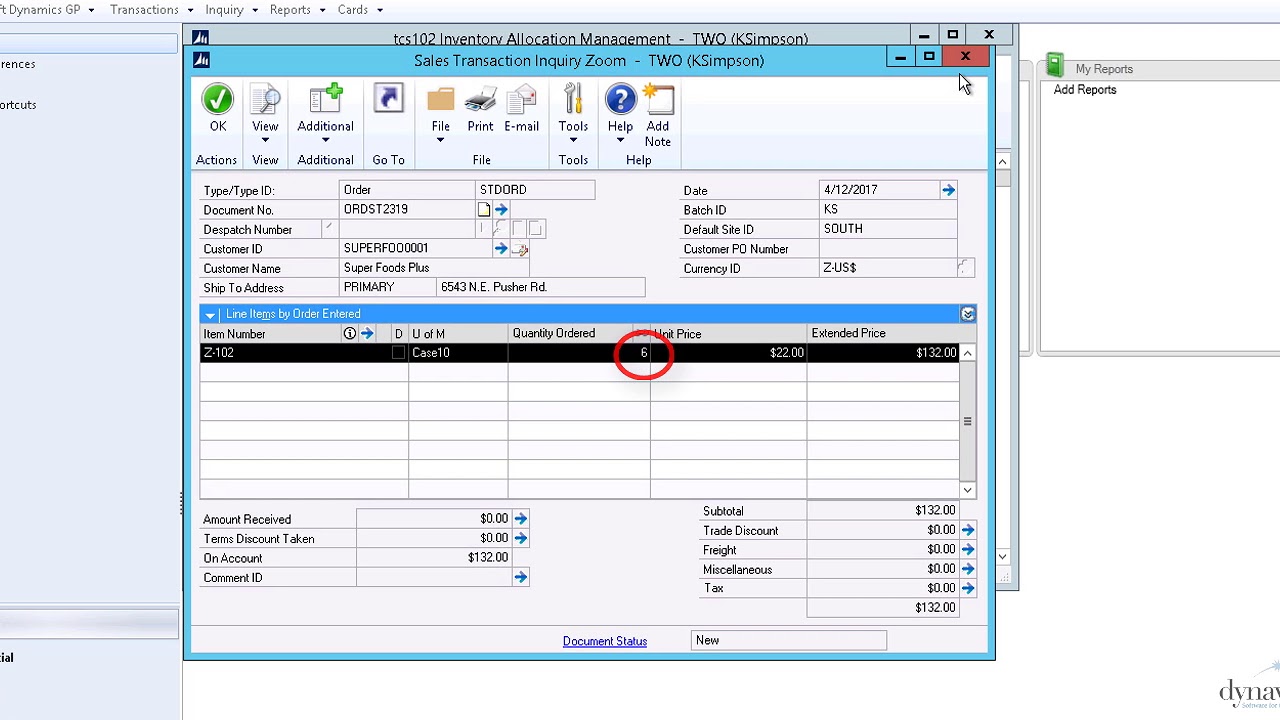1280x720 pixels.
Task: Click the Help question mark icon
Action: 620,99
